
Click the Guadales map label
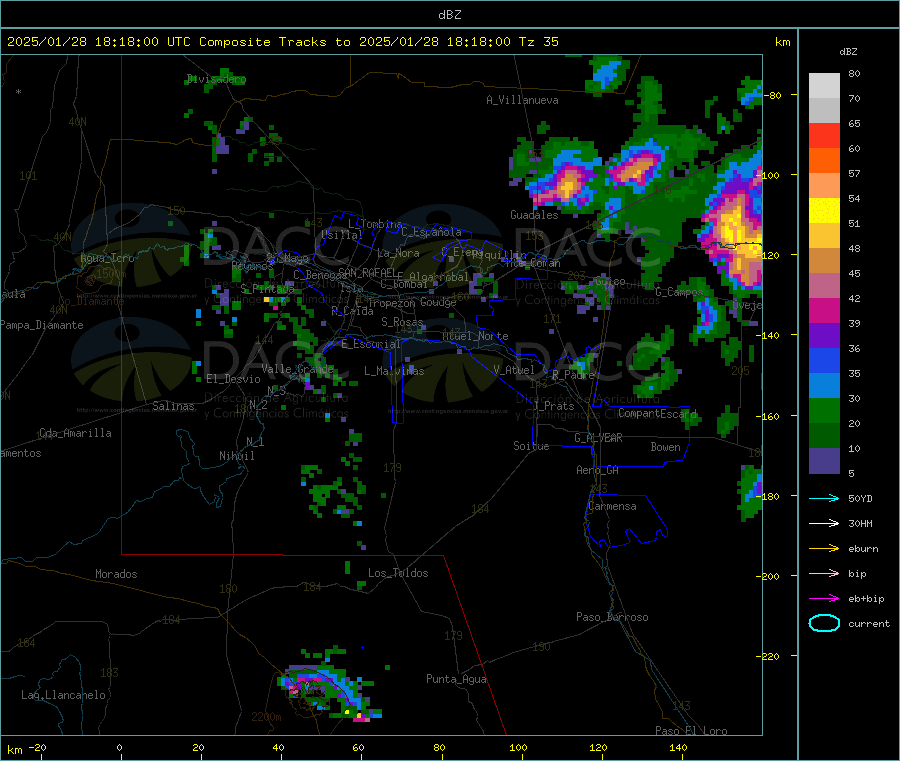click(x=534, y=215)
